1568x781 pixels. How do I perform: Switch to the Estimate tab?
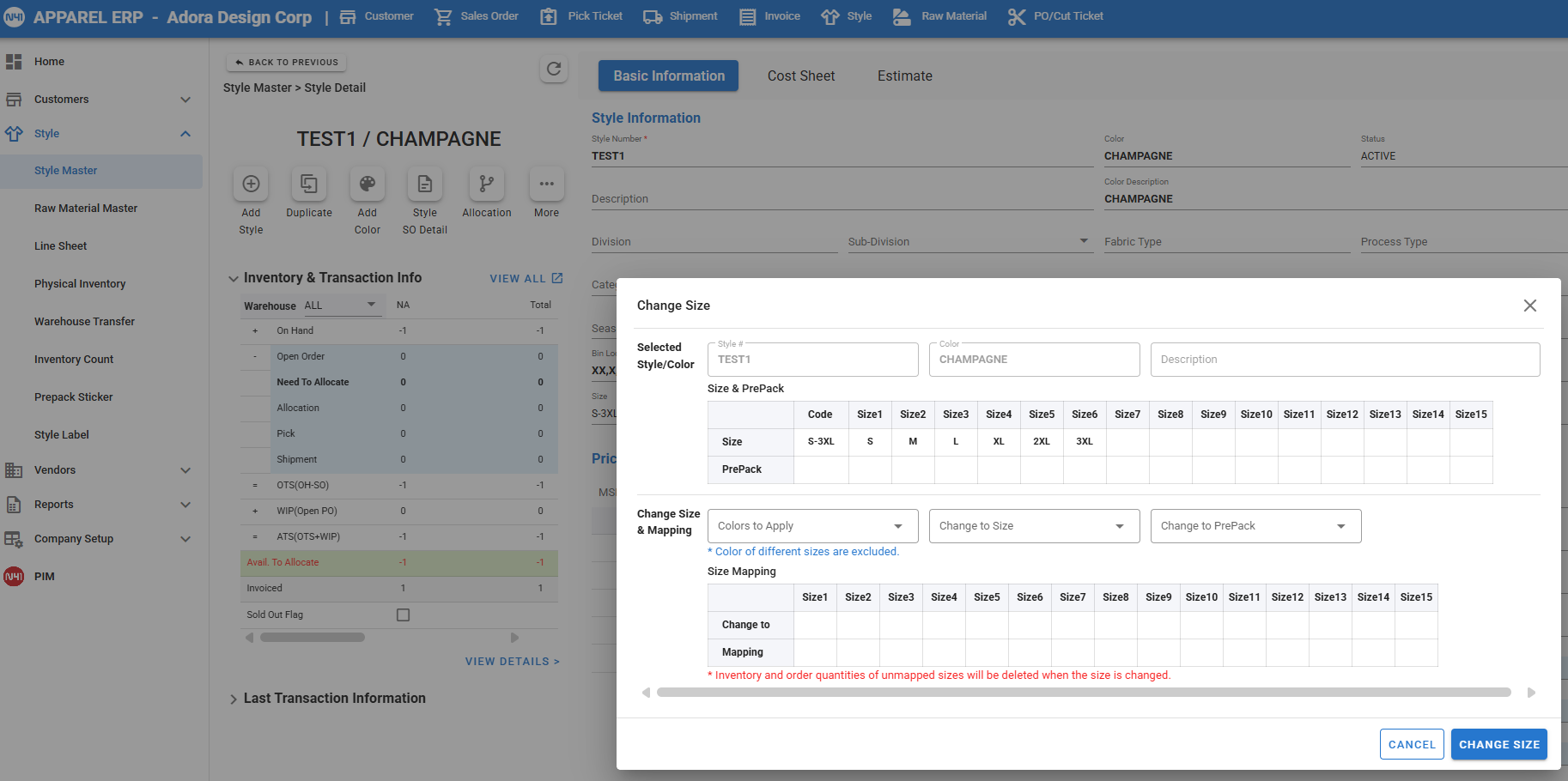(x=904, y=76)
